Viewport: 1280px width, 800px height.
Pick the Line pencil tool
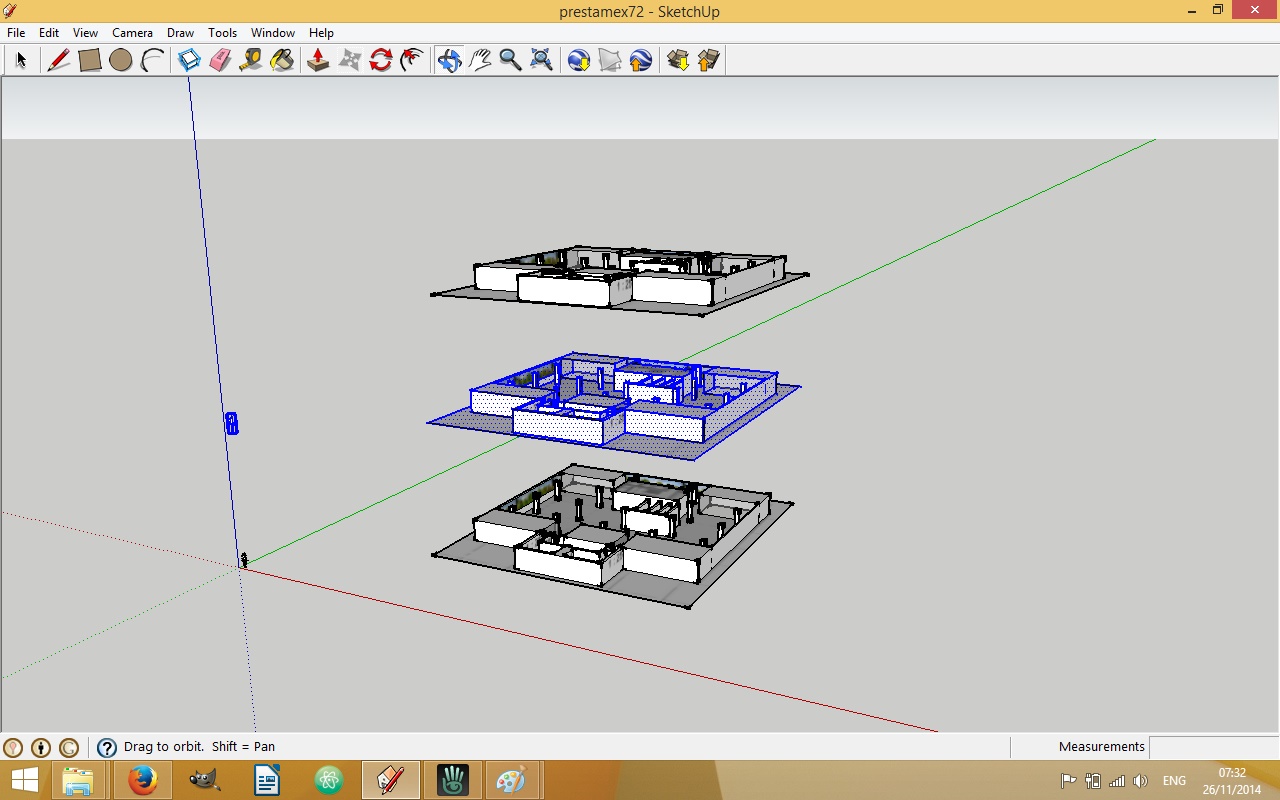pyautogui.click(x=59, y=60)
